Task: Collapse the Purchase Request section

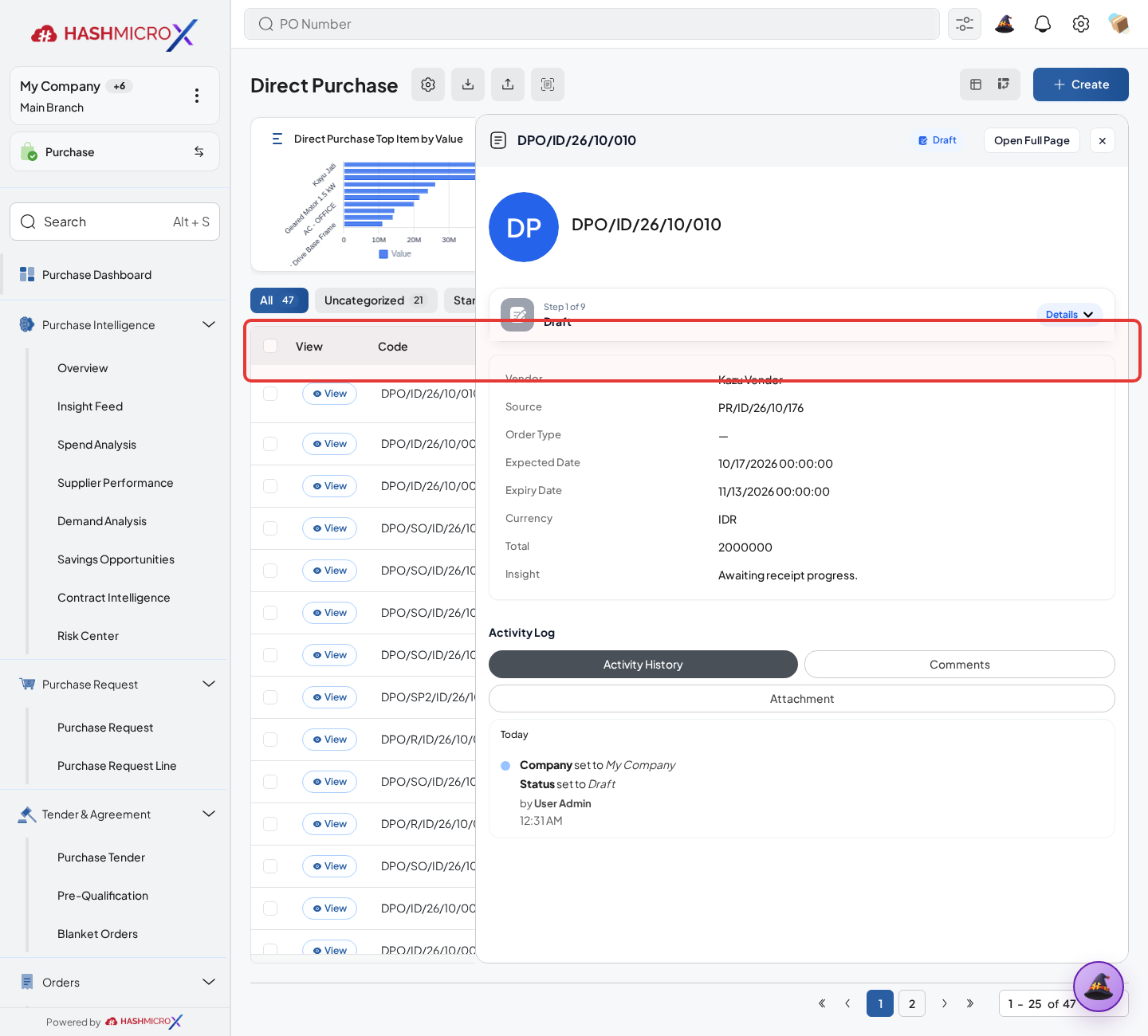Action: (209, 684)
